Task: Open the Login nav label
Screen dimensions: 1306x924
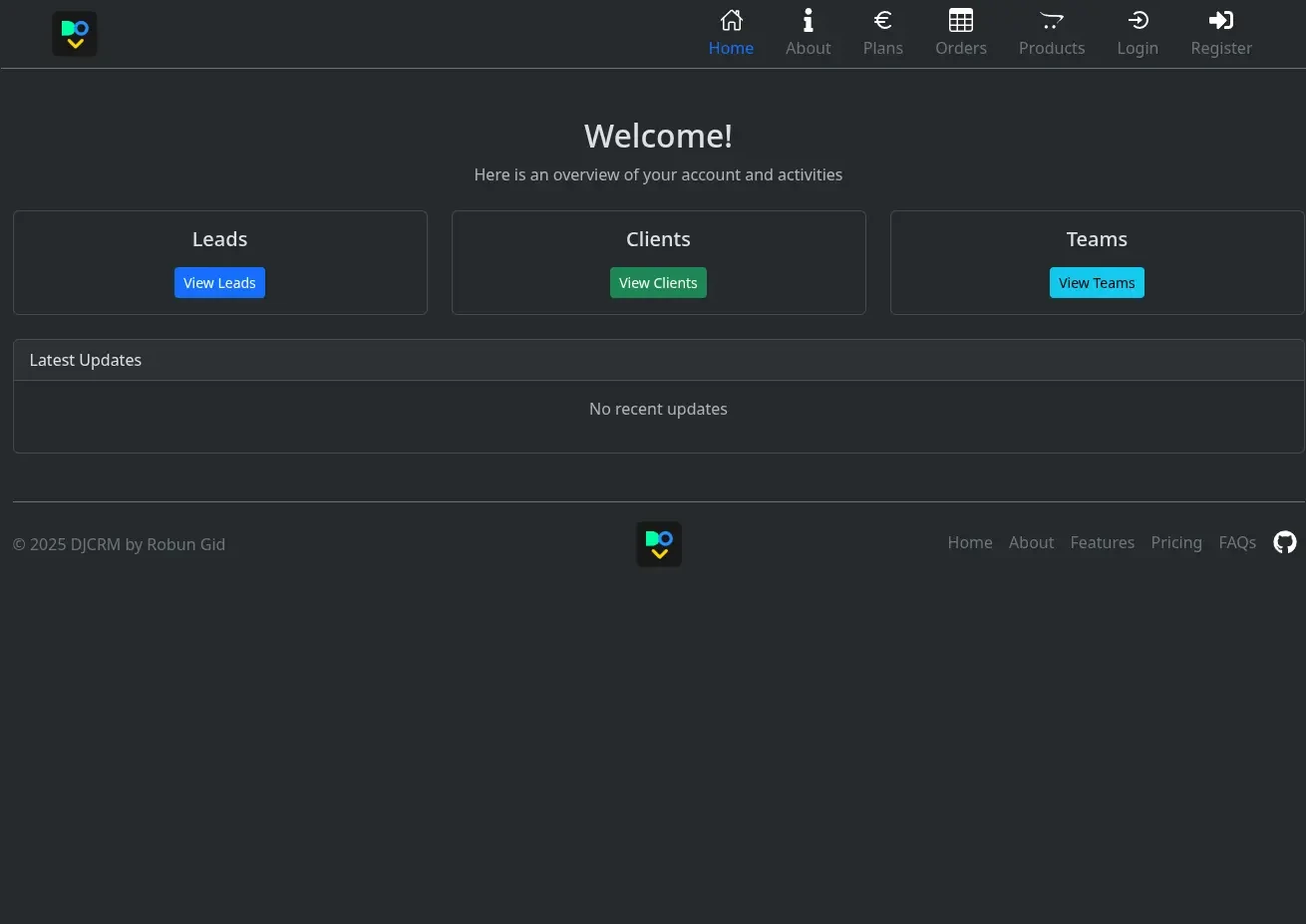Action: click(1138, 48)
